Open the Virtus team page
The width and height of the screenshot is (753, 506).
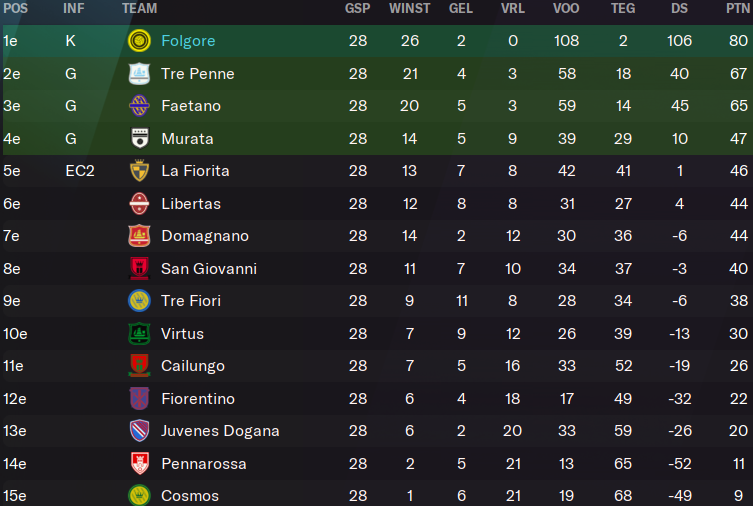182,334
